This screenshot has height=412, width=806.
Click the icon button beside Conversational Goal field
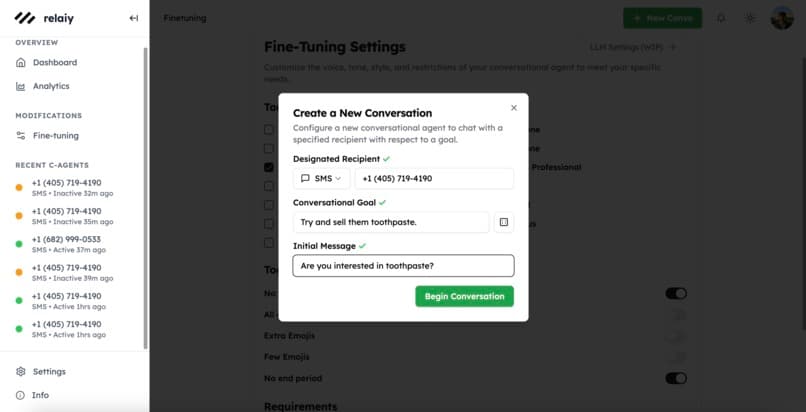(504, 222)
